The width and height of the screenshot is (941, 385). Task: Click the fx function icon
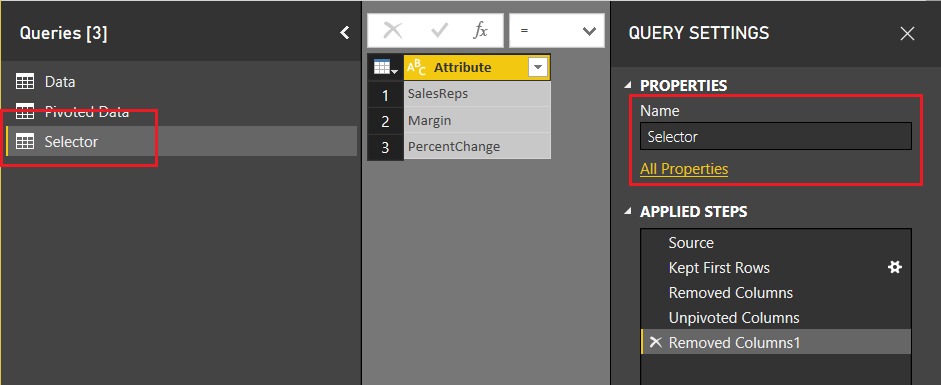pos(480,31)
